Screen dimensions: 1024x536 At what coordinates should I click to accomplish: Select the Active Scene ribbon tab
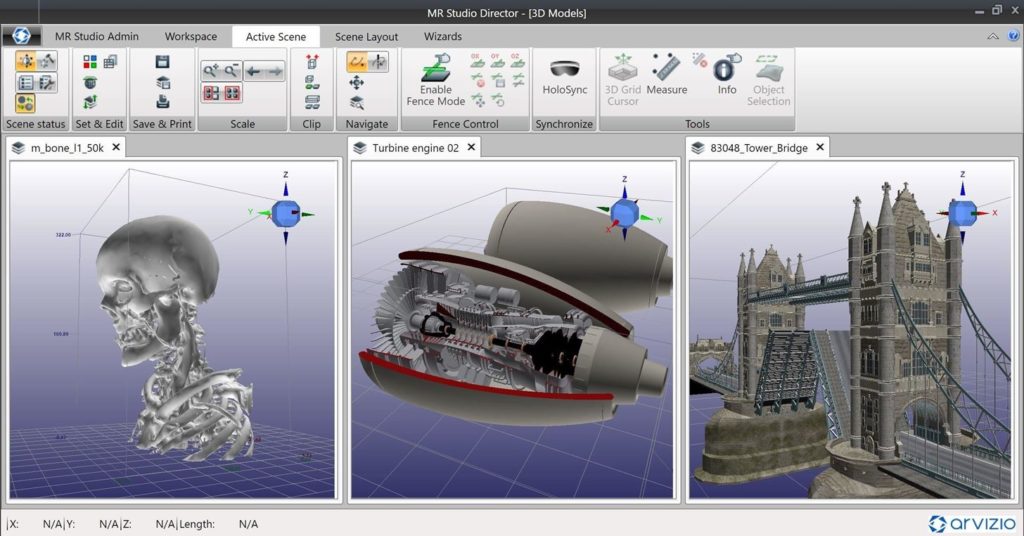point(276,37)
